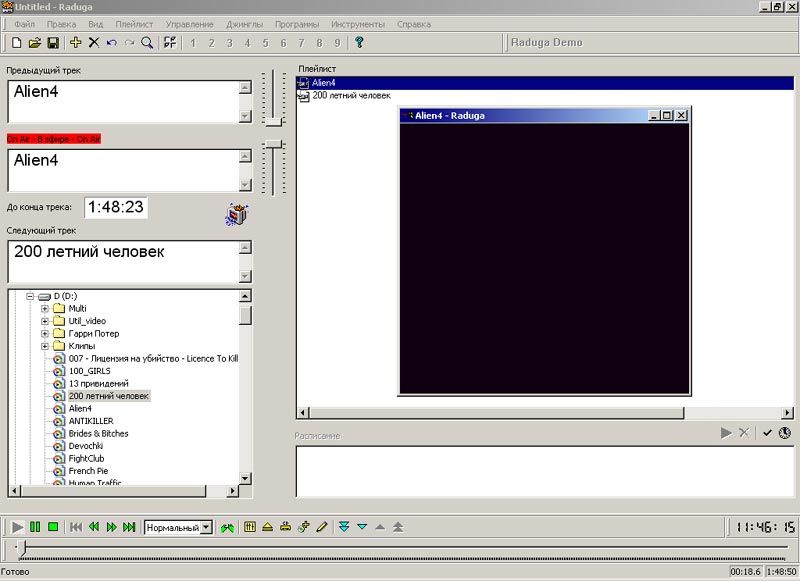This screenshot has height=581, width=800.
Task: Delete the item with the X toolbar icon
Action: pyautogui.click(x=94, y=43)
